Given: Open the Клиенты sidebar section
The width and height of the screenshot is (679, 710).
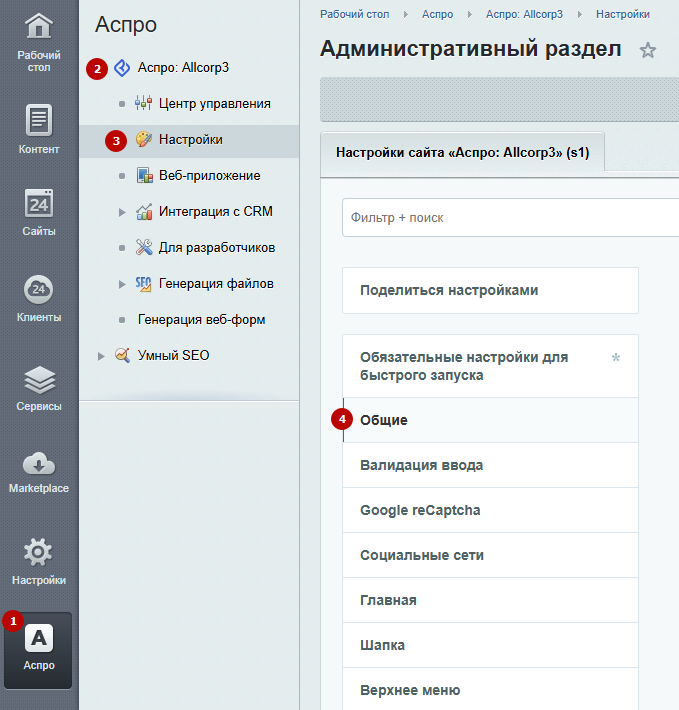Looking at the screenshot, I should click(x=39, y=299).
